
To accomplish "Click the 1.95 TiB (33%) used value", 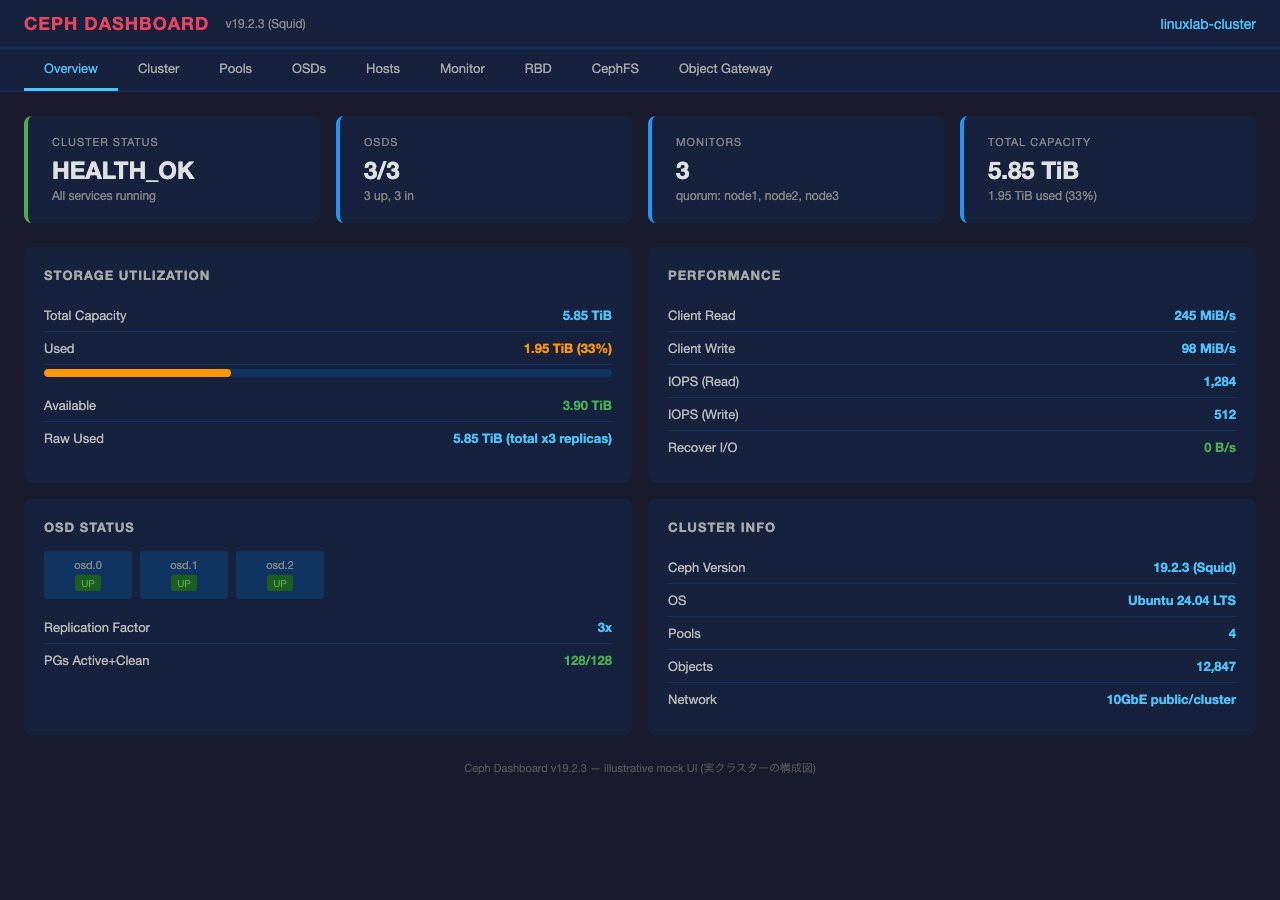I will tap(568, 349).
